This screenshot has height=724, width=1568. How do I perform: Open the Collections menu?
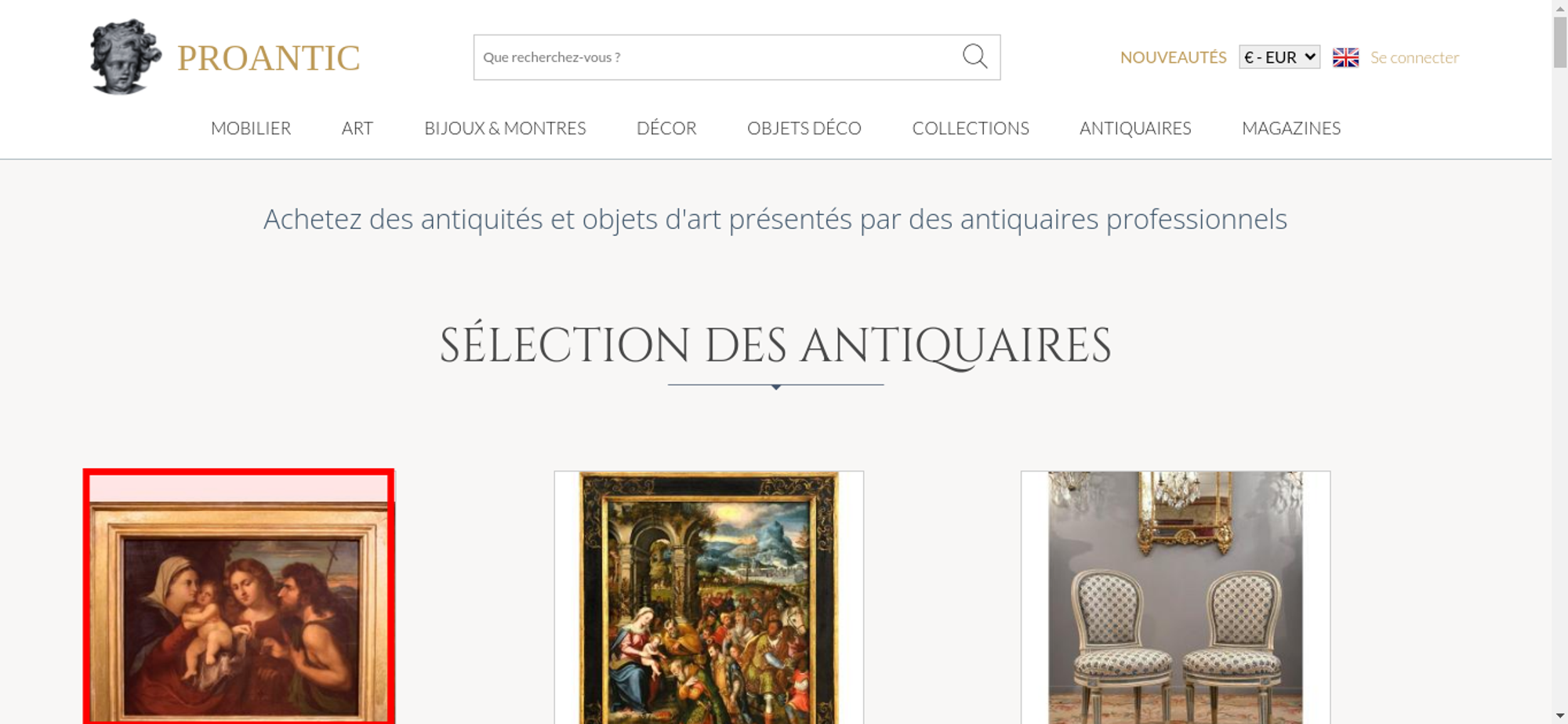coord(971,128)
